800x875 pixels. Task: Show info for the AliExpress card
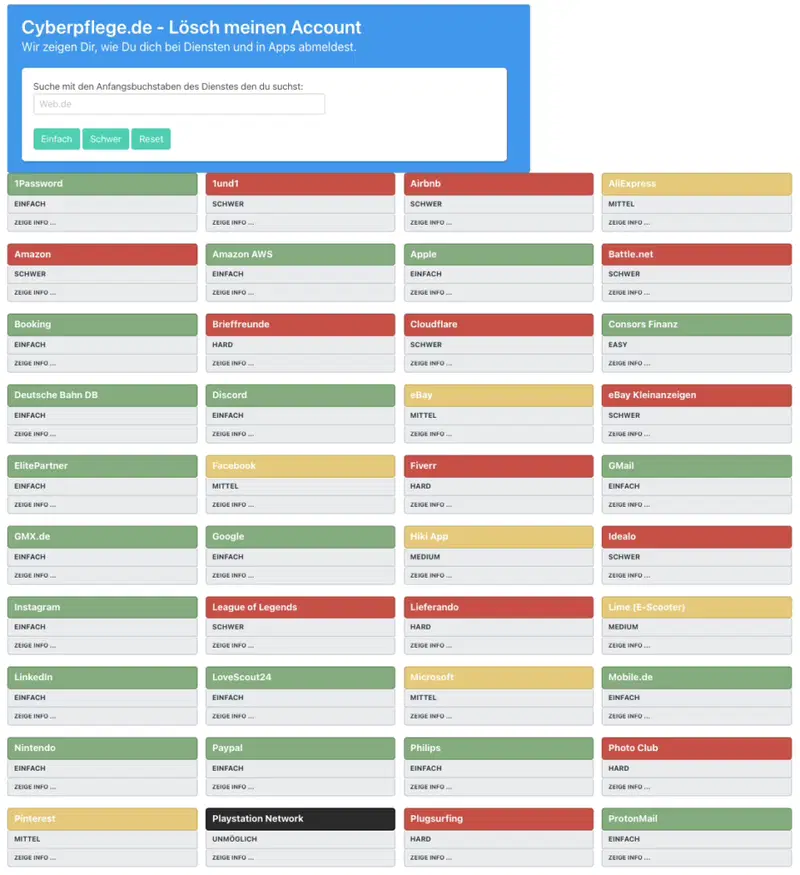[696, 223]
